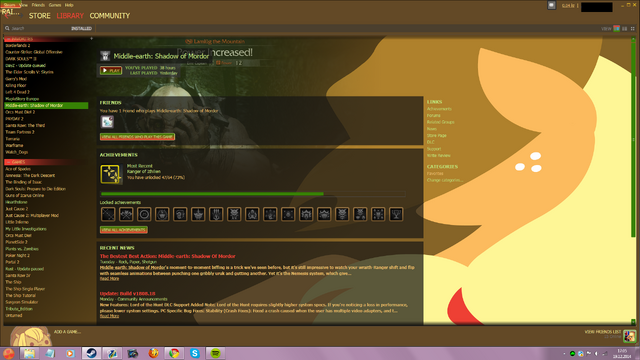Open the View menu

[24, 5]
